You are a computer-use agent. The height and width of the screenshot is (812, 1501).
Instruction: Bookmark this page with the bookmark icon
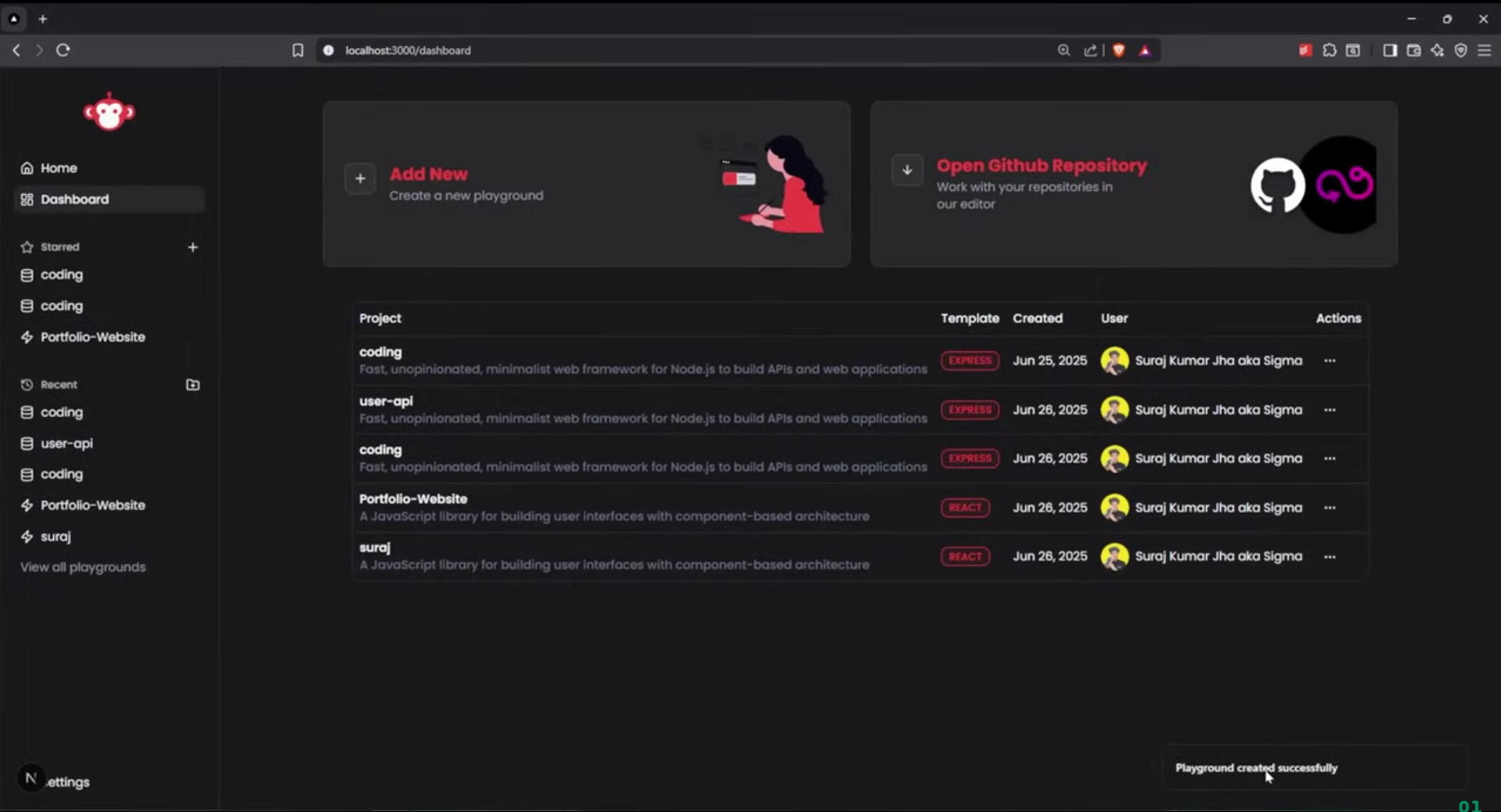297,50
